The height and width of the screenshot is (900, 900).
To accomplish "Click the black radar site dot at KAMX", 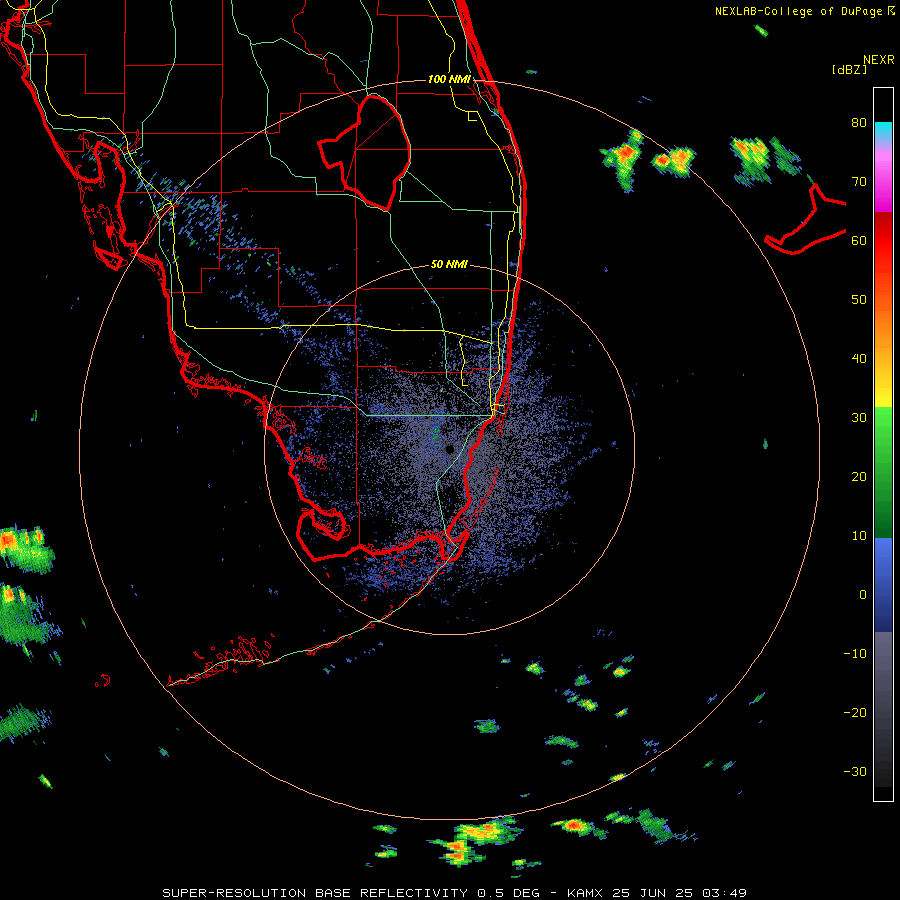I will 450,449.
